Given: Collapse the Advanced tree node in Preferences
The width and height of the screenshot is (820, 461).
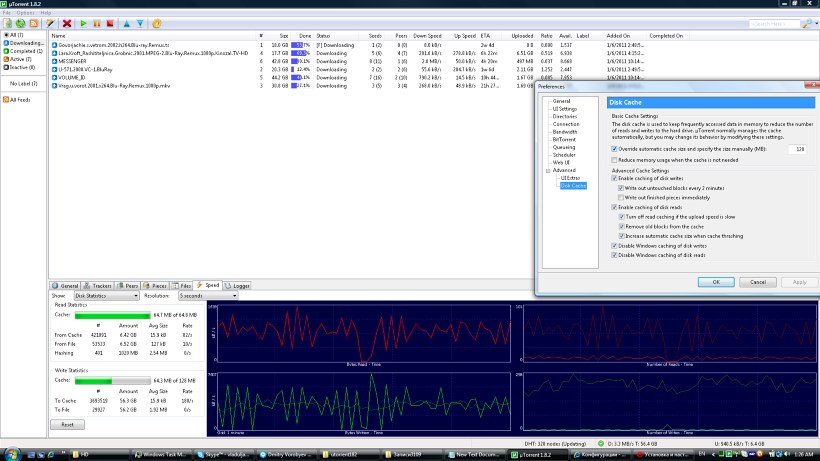Looking at the screenshot, I should pyautogui.click(x=547, y=171).
